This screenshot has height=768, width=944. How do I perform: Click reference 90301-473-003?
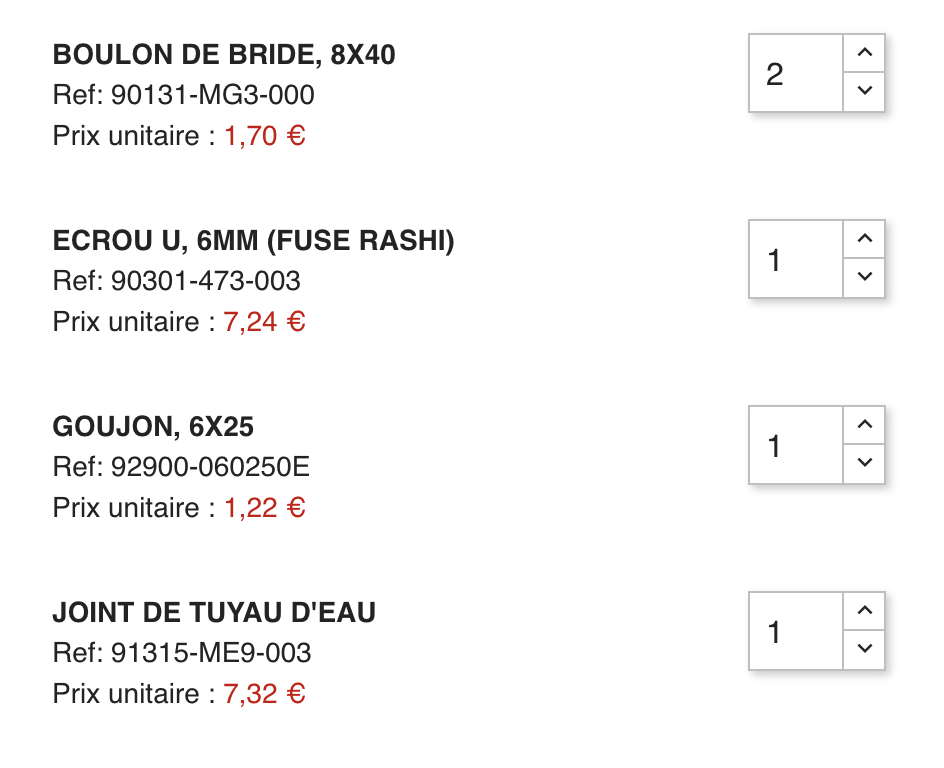(205, 281)
